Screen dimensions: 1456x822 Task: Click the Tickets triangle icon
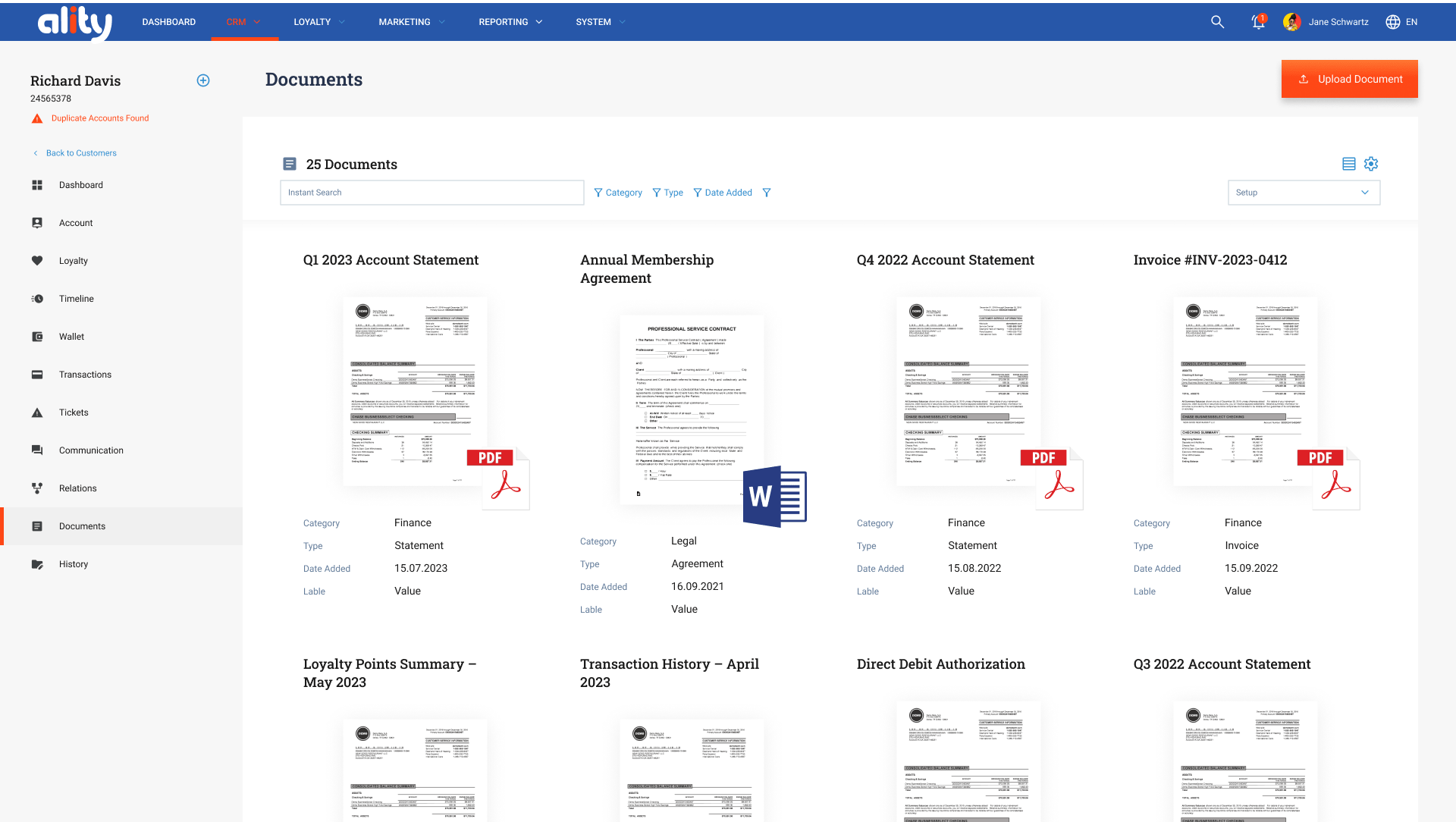[x=37, y=413]
